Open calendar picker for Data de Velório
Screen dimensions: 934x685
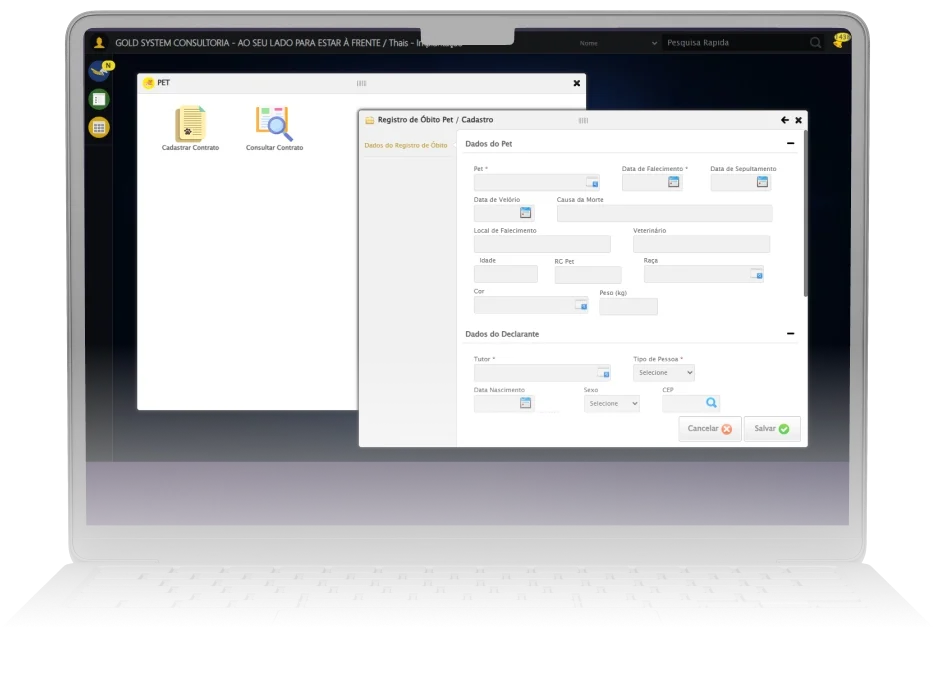coord(525,213)
